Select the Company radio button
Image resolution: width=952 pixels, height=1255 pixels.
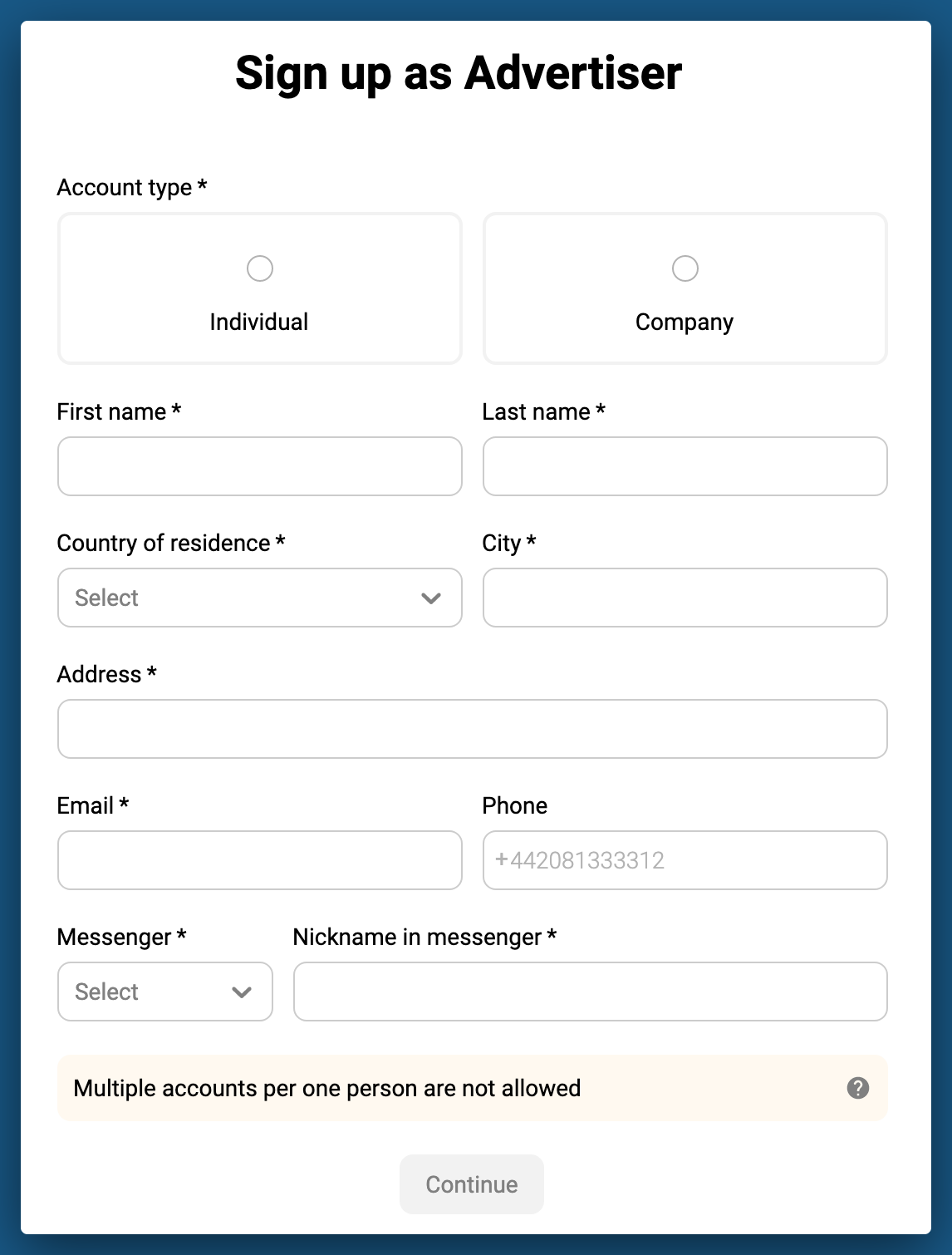click(685, 268)
